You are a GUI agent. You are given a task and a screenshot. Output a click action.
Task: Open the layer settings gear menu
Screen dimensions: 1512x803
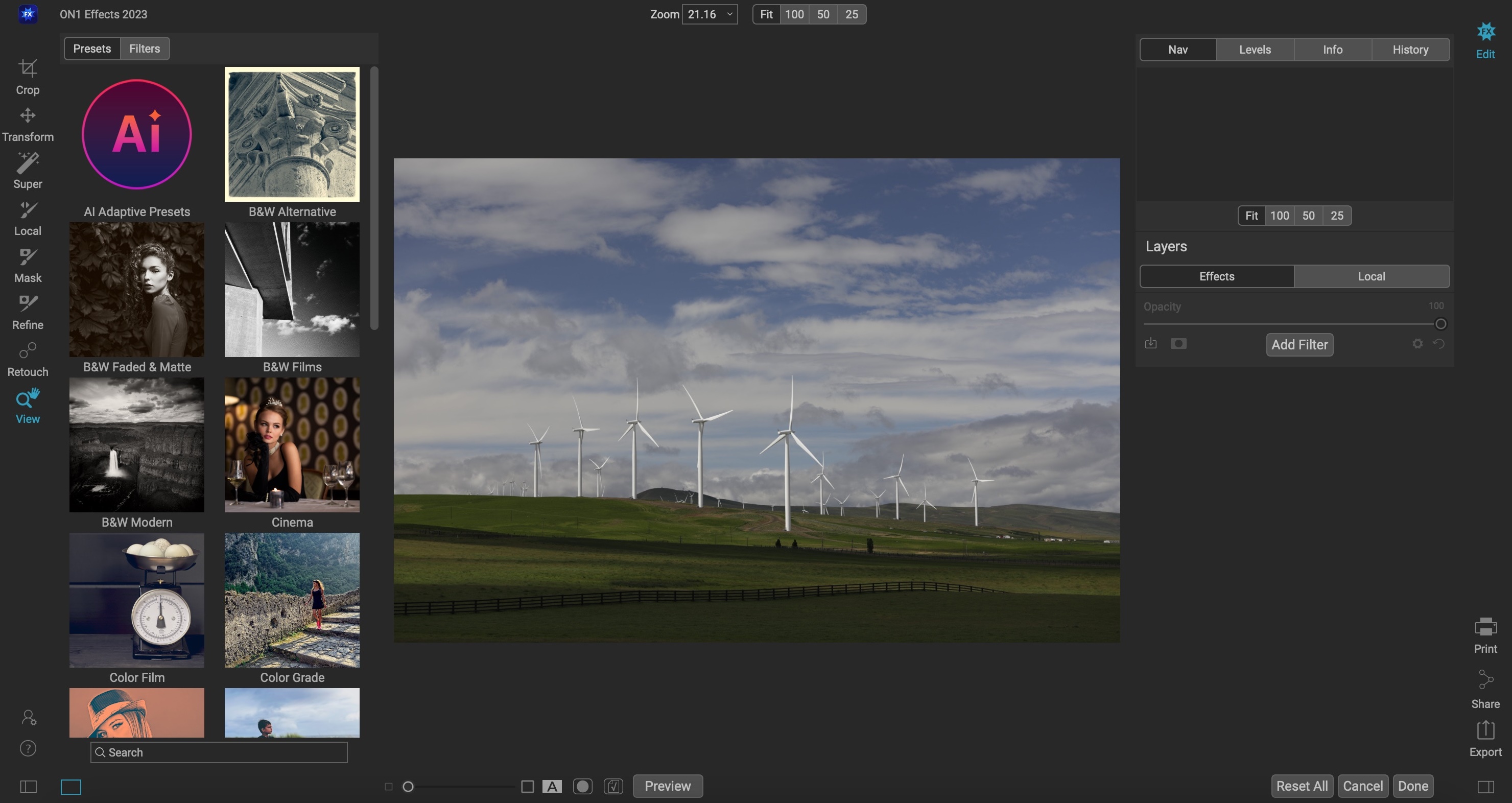[1417, 344]
